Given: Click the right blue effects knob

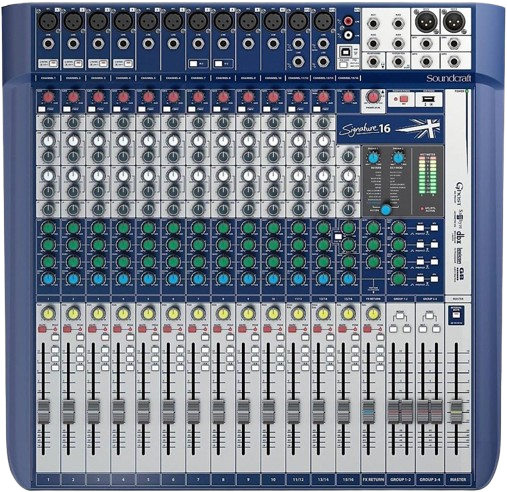Looking at the screenshot, I should (x=398, y=158).
